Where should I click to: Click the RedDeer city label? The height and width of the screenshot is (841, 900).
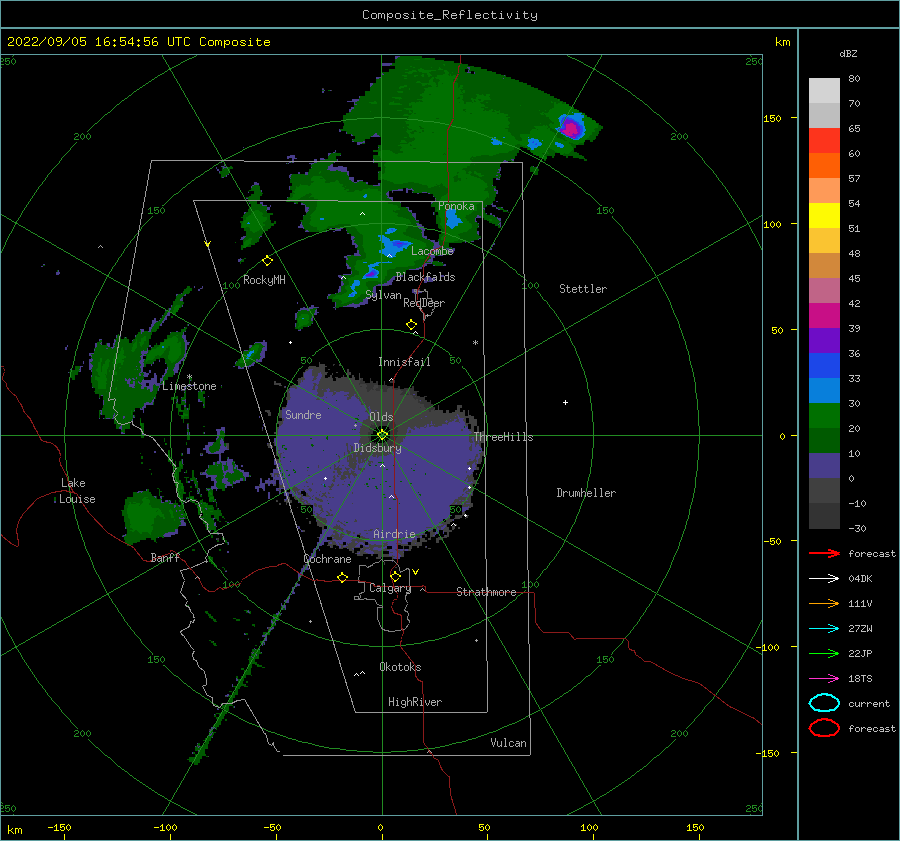(424, 303)
